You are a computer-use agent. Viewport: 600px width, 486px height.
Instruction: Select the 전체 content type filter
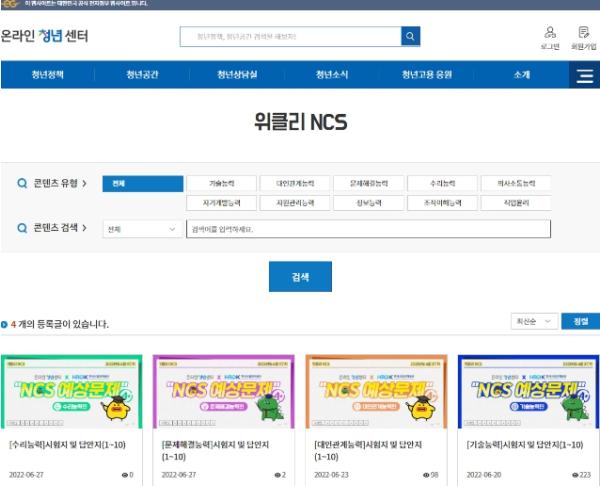tap(143, 184)
